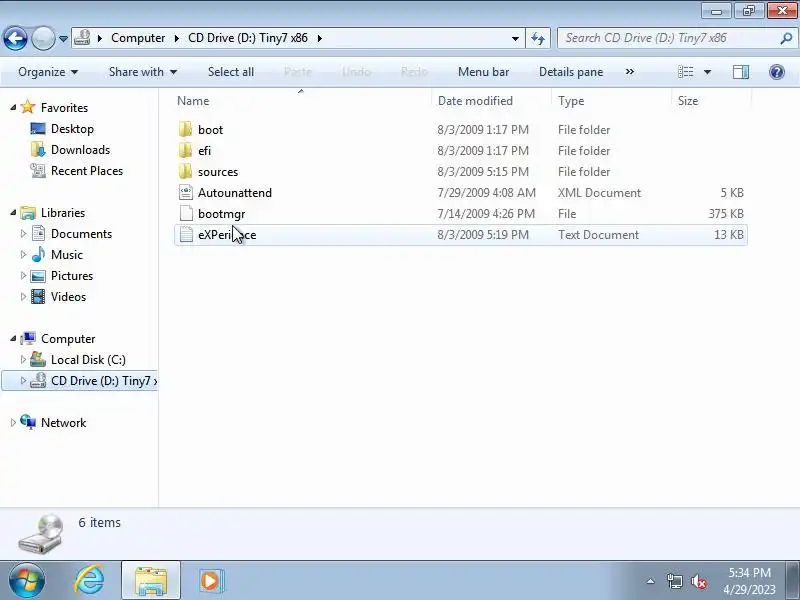Launch Internet Explorer from taskbar
Image resolution: width=800 pixels, height=600 pixels.
[89, 581]
